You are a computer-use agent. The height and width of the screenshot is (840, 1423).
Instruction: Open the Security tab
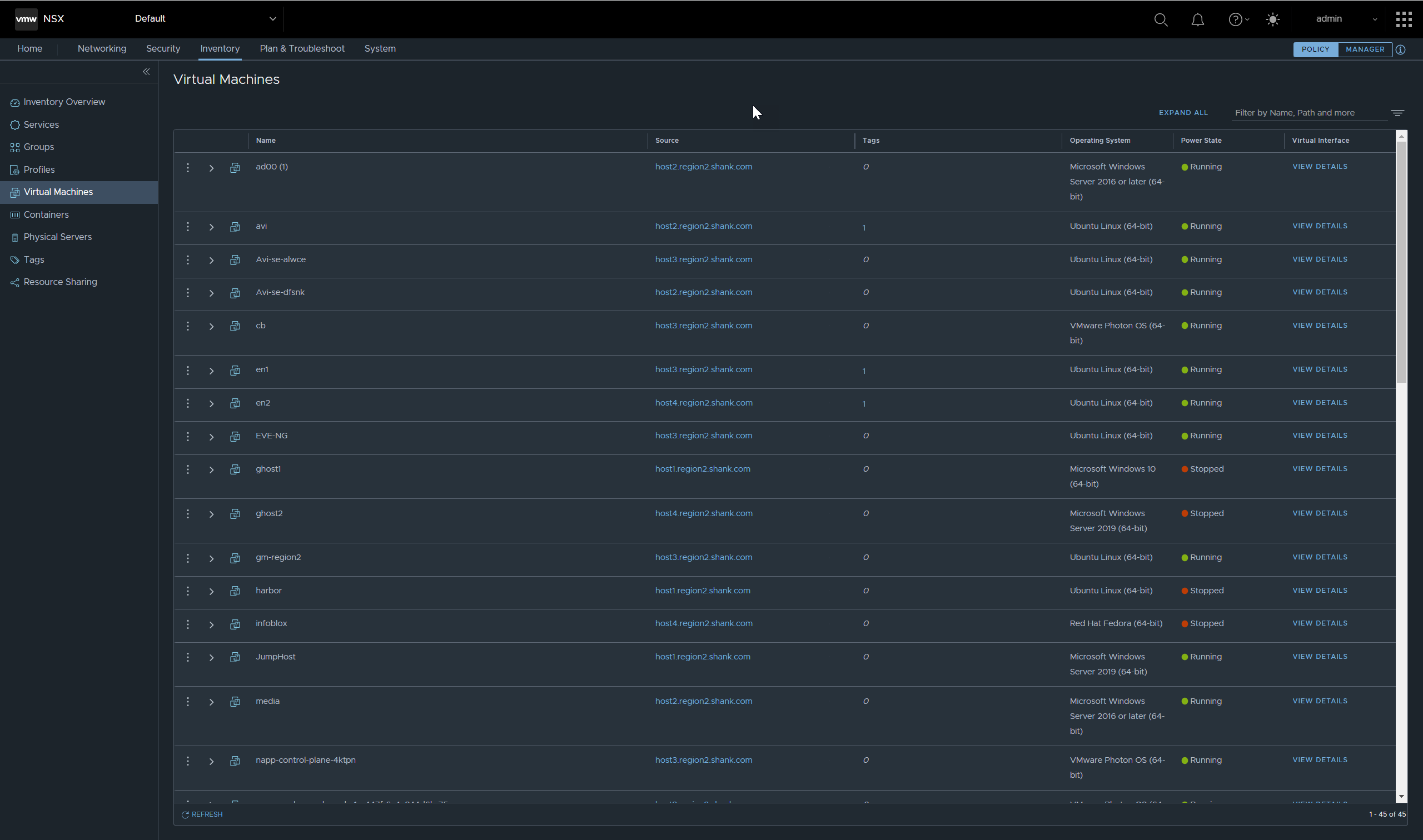pos(163,49)
